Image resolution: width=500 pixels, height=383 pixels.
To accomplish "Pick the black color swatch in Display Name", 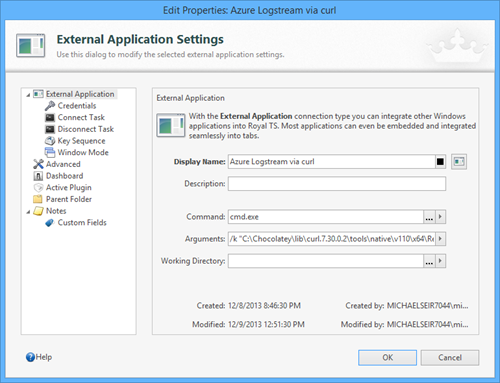I will pos(440,162).
